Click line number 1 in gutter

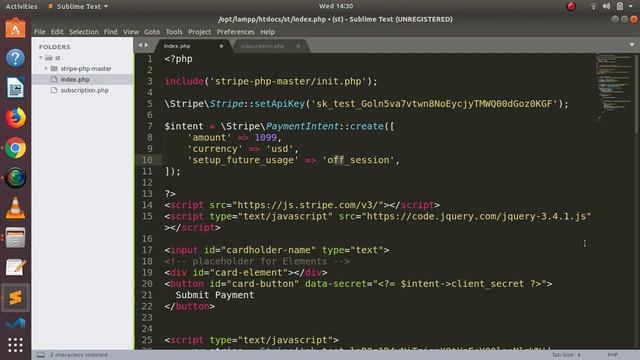coord(150,59)
